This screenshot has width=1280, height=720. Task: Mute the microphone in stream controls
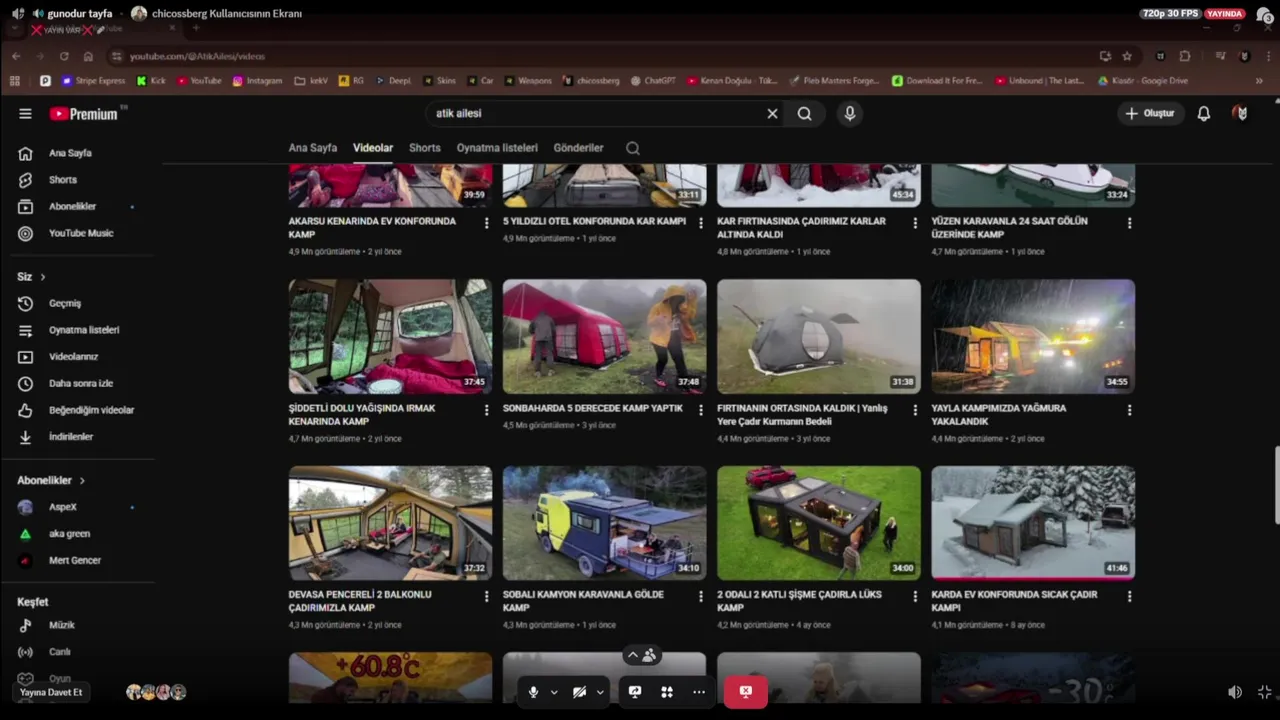pyautogui.click(x=533, y=692)
